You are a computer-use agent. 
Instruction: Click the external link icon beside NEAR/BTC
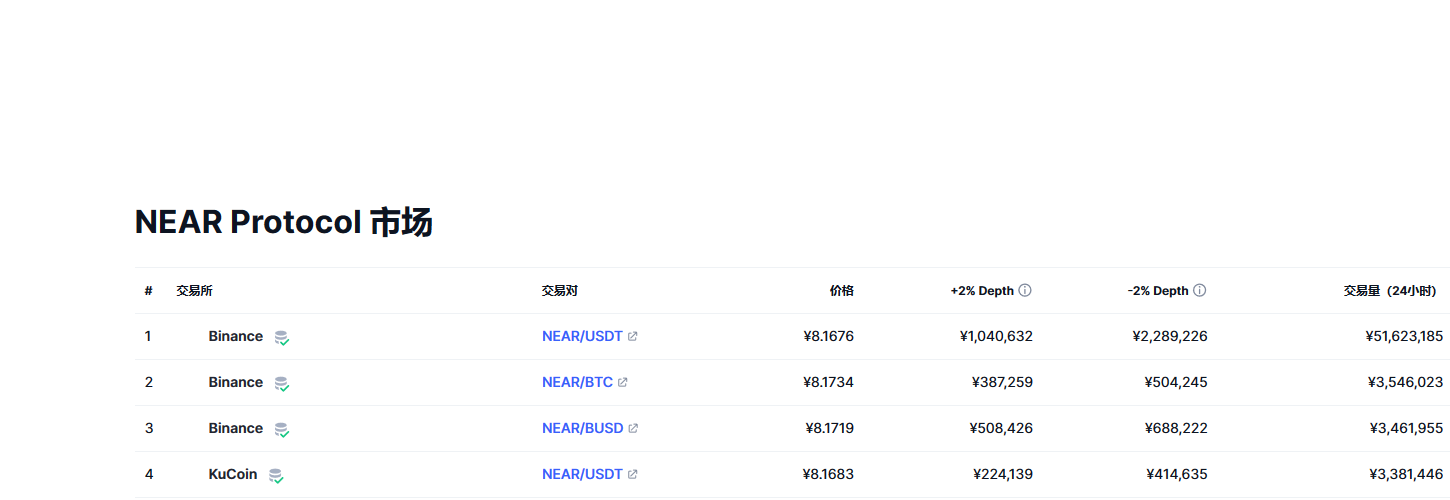coord(623,383)
